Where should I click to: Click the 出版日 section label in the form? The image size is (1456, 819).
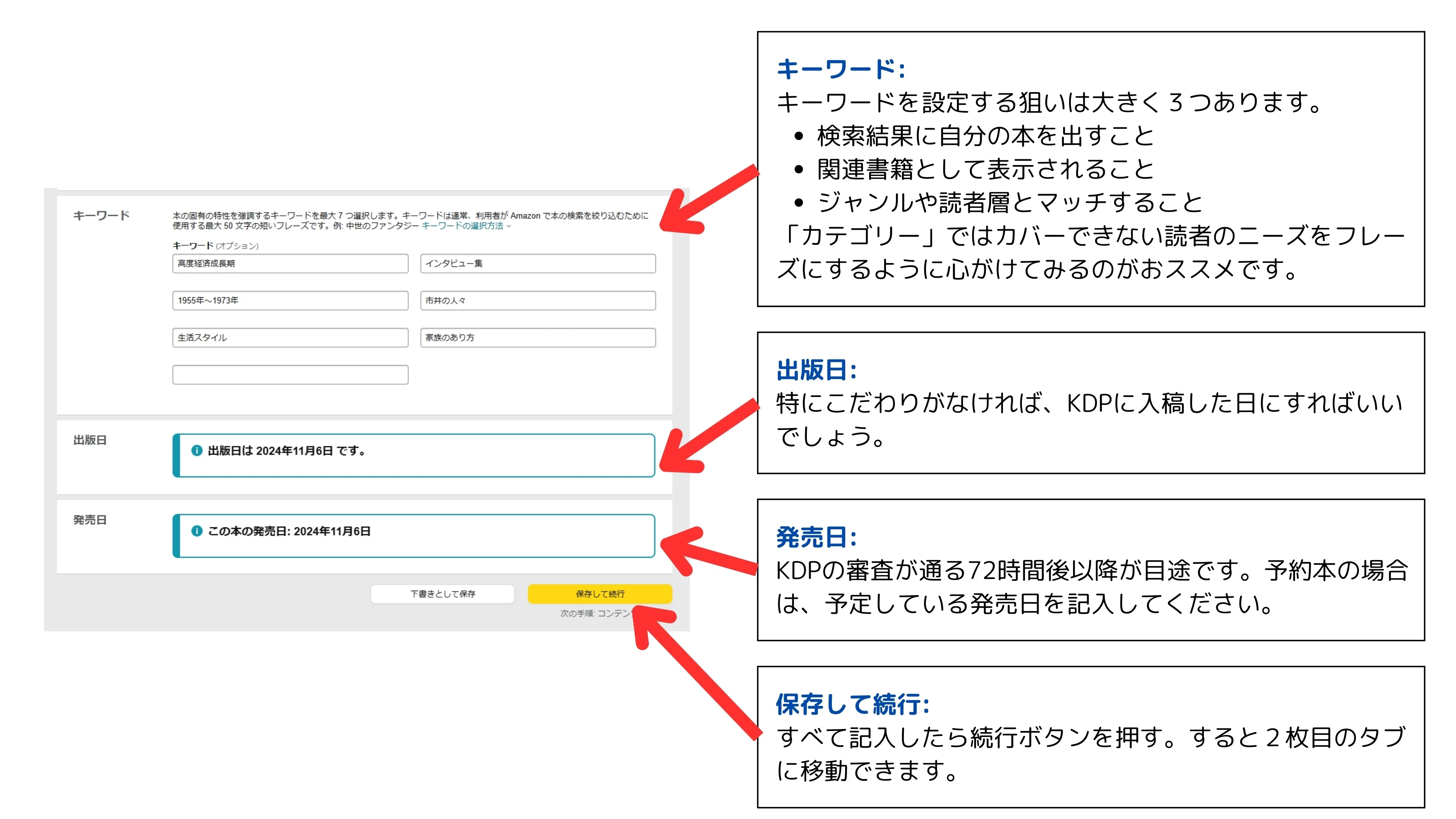[90, 440]
